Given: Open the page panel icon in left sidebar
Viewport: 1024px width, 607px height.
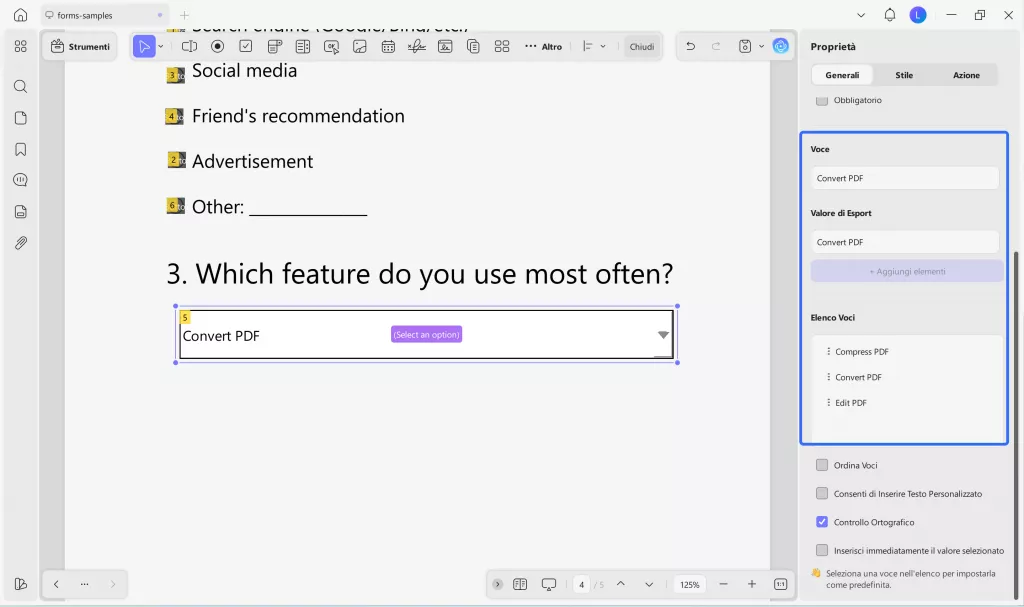Looking at the screenshot, I should tap(20, 118).
